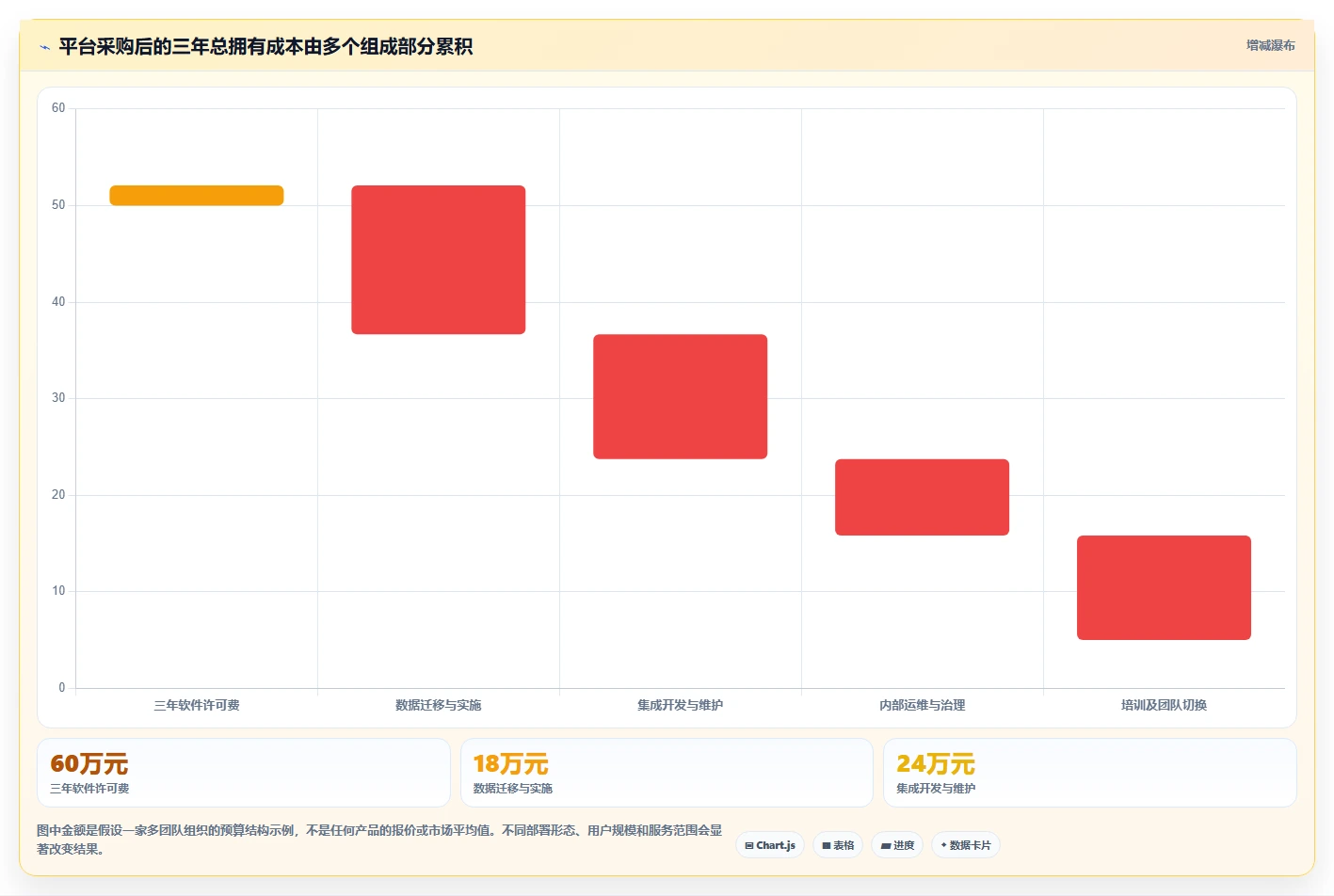Image resolution: width=1334 pixels, height=896 pixels.
Task: Click the chart title 平台采购后的三年总拥有成本由多个组成部分累积
Action: click(x=265, y=47)
